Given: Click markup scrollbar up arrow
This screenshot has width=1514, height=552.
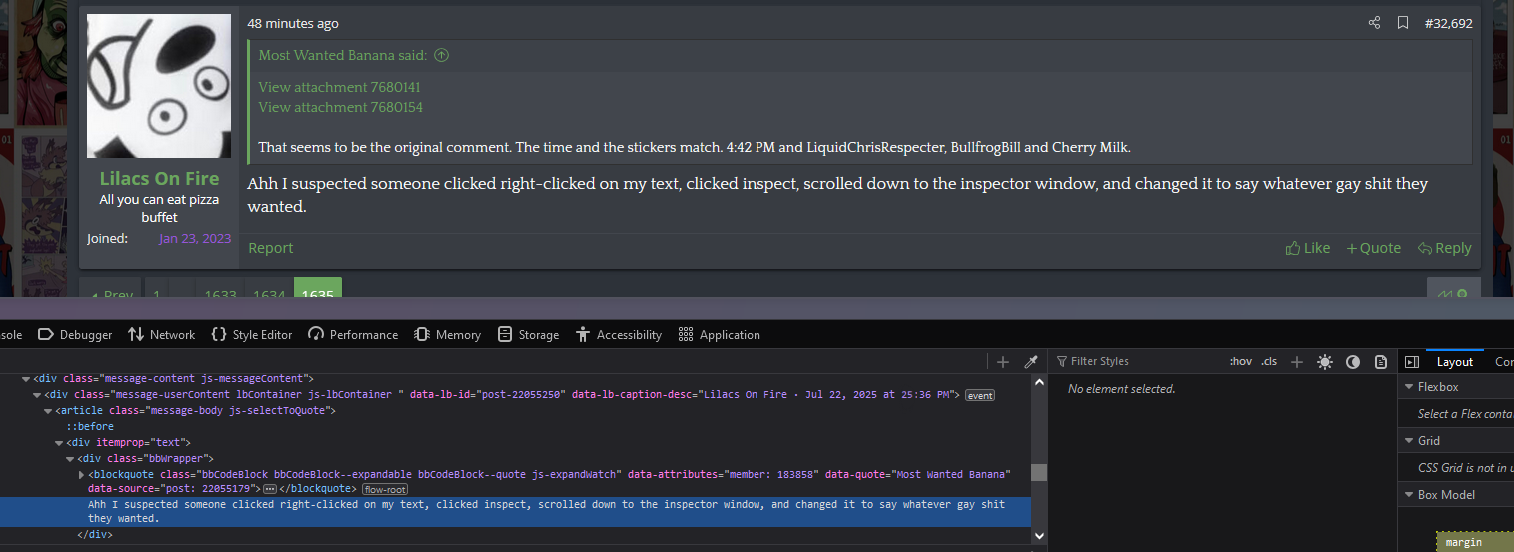Looking at the screenshot, I should tap(1039, 382).
